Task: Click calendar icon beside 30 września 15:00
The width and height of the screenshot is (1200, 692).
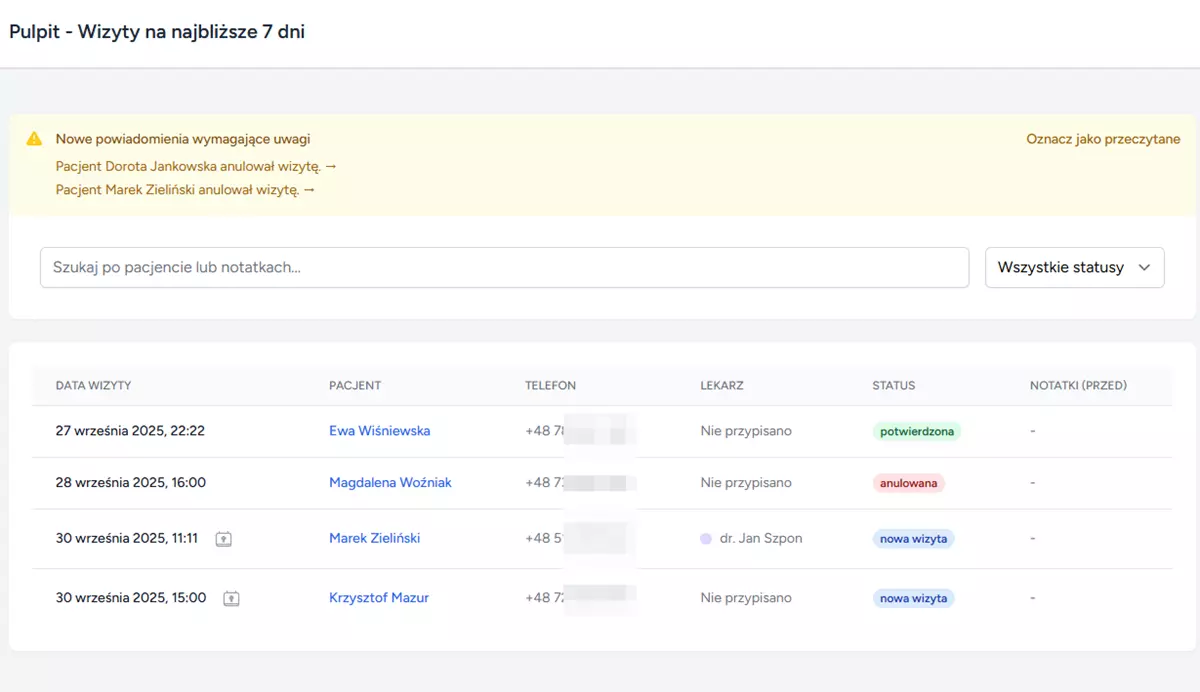Action: click(231, 599)
